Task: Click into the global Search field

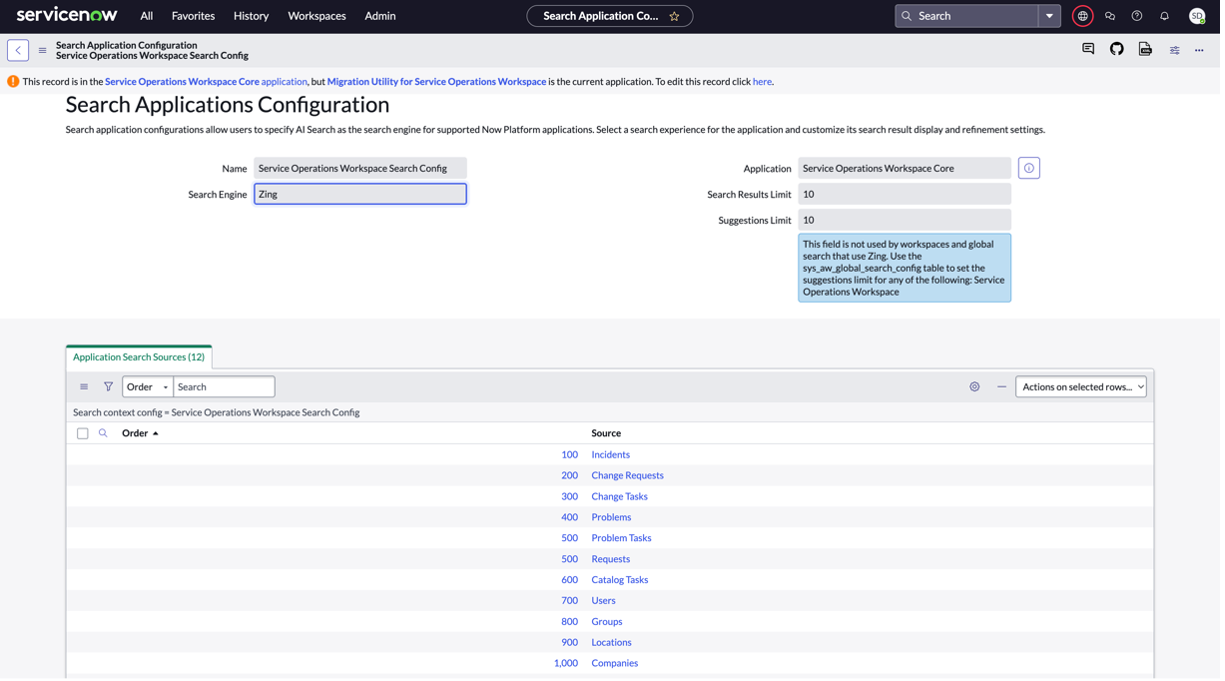Action: pos(970,16)
